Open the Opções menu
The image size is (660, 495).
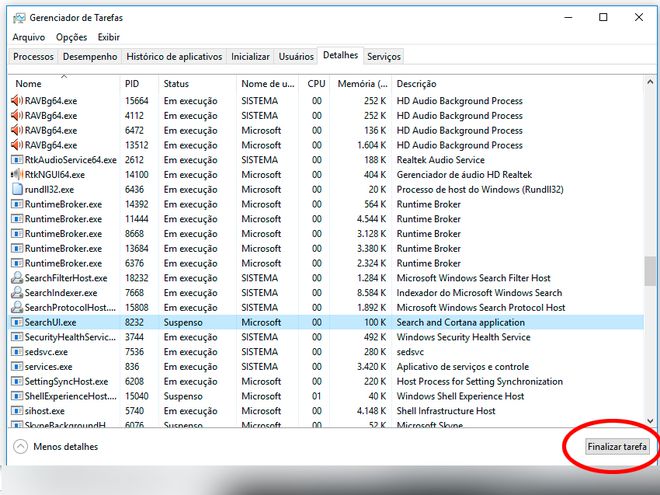pyautogui.click(x=71, y=37)
